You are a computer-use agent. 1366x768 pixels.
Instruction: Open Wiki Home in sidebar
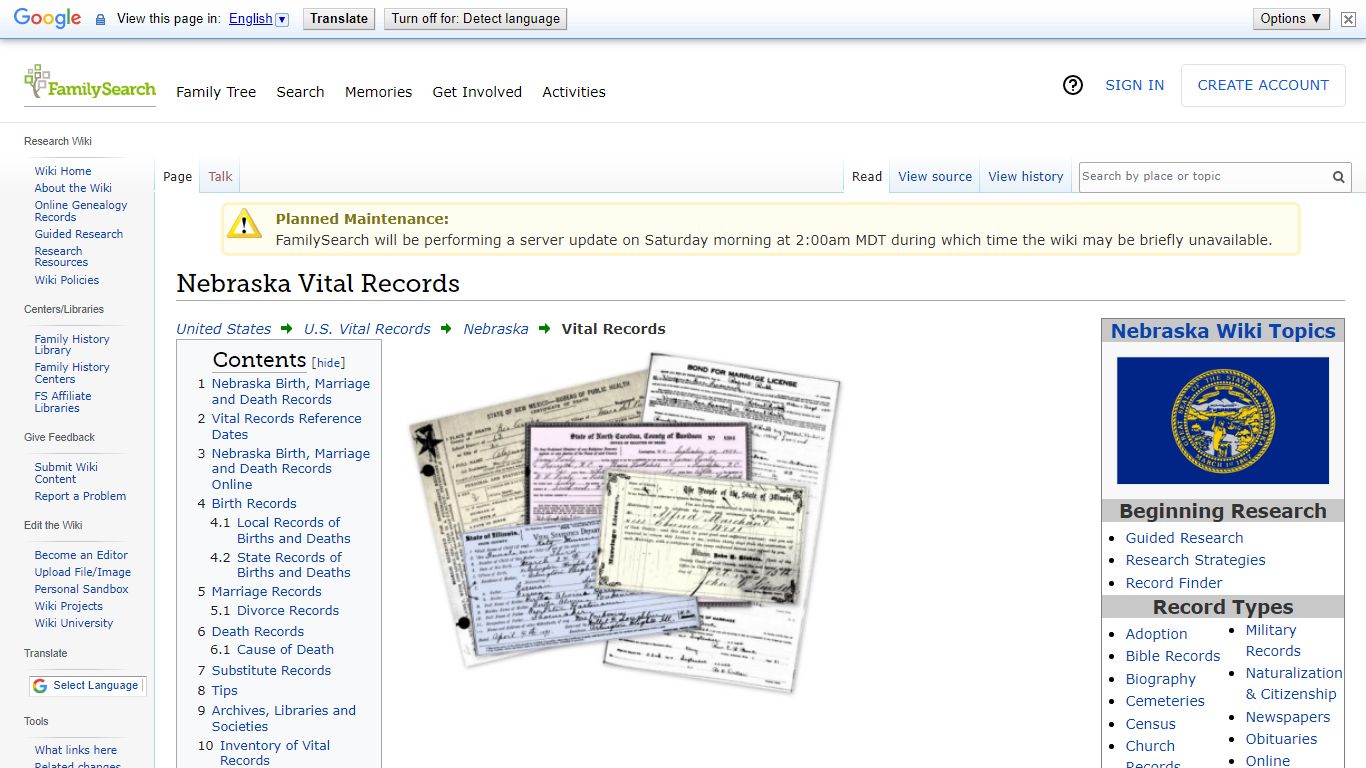point(63,171)
